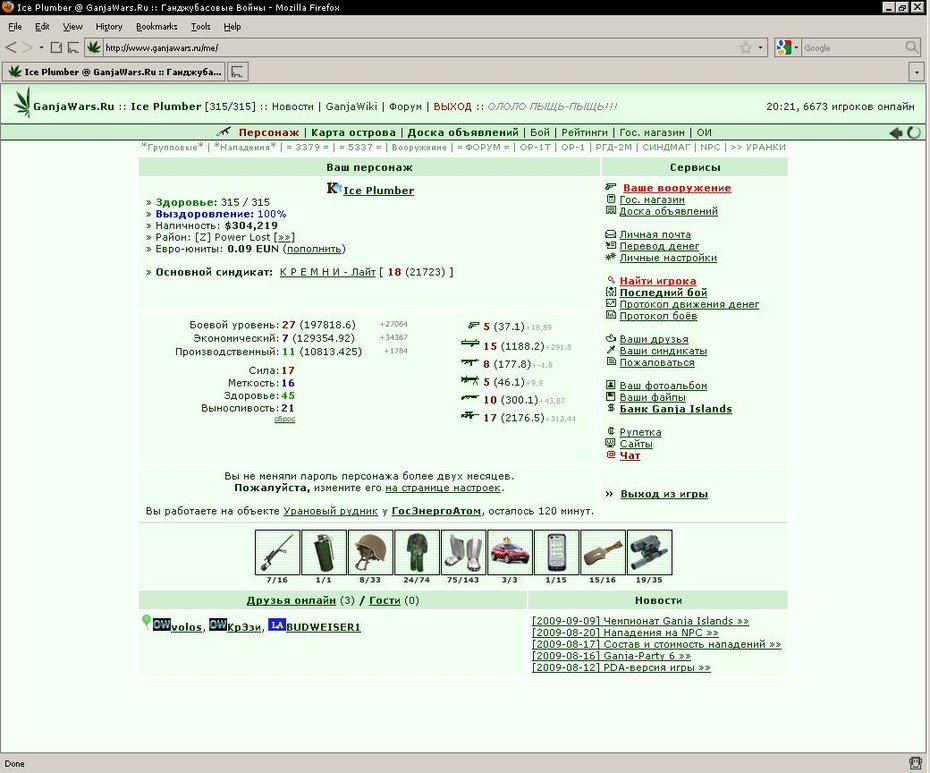Open the armored boots item 75/143

tap(463, 552)
